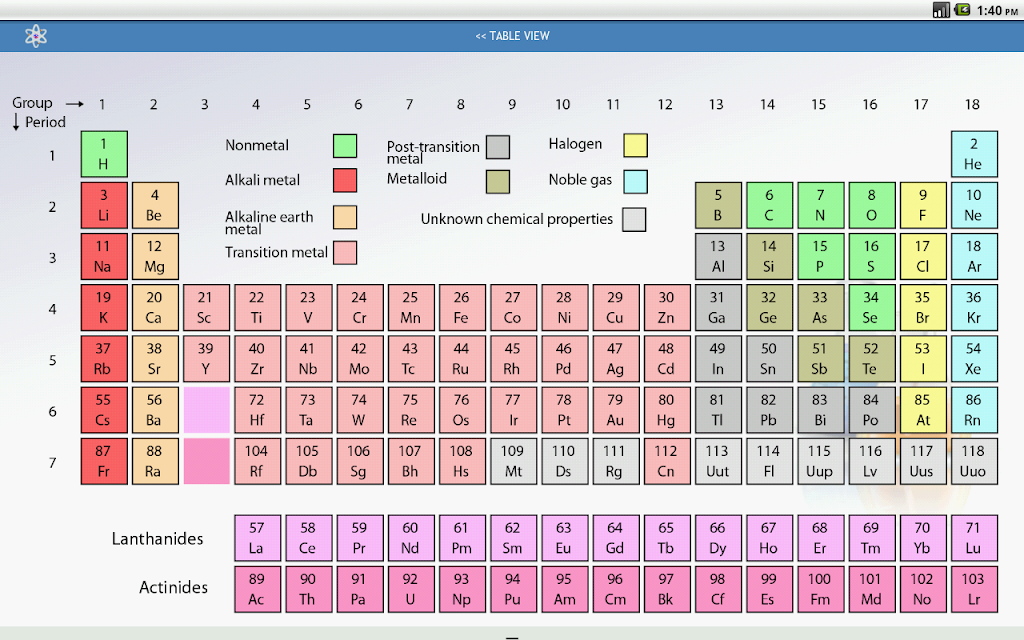
Task: Click the battery status bar icon
Action: pos(962,10)
